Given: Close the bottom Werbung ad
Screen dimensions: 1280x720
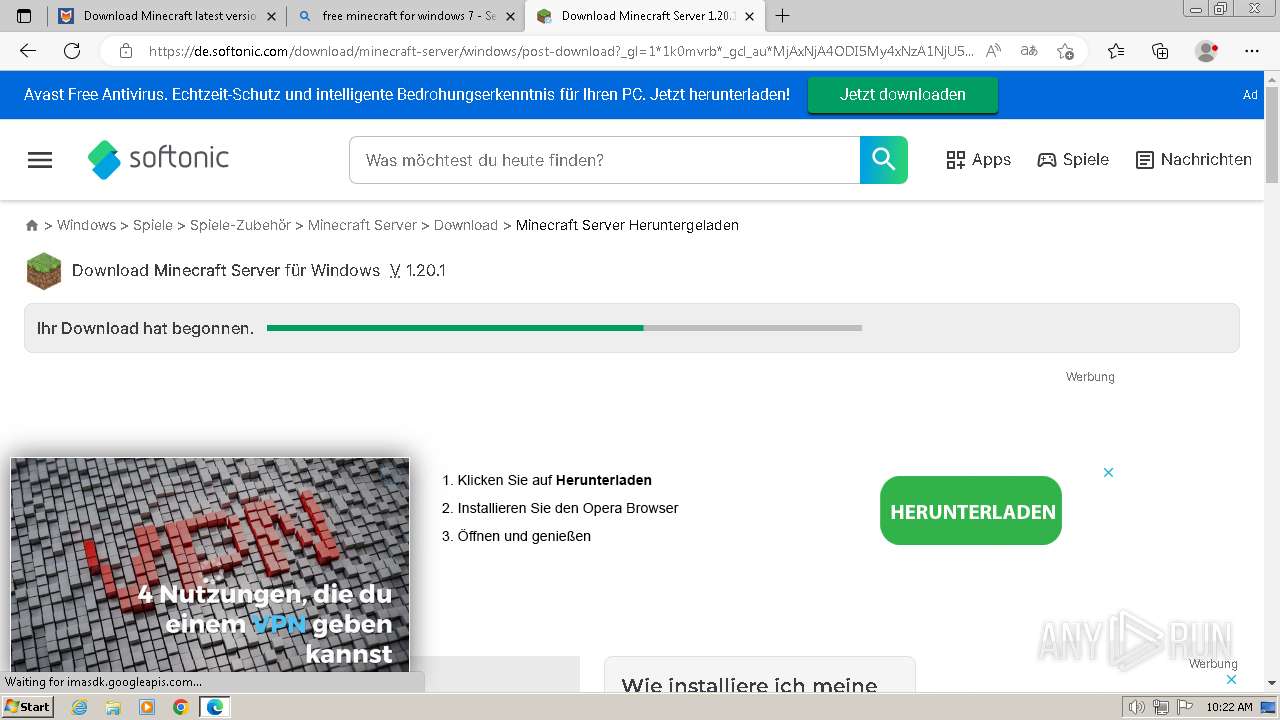Looking at the screenshot, I should [x=1231, y=679].
